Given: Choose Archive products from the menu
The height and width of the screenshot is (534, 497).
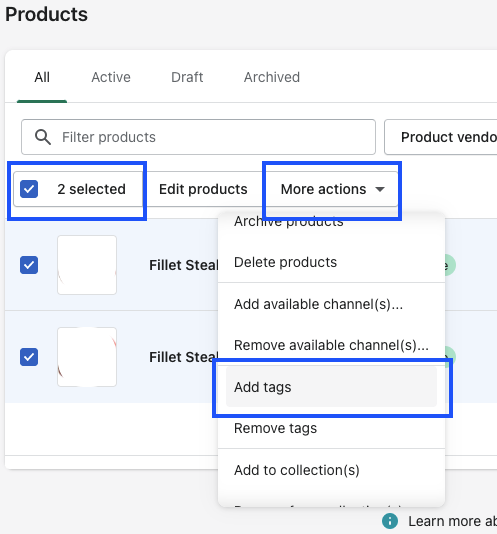Looking at the screenshot, I should [x=331, y=222].
